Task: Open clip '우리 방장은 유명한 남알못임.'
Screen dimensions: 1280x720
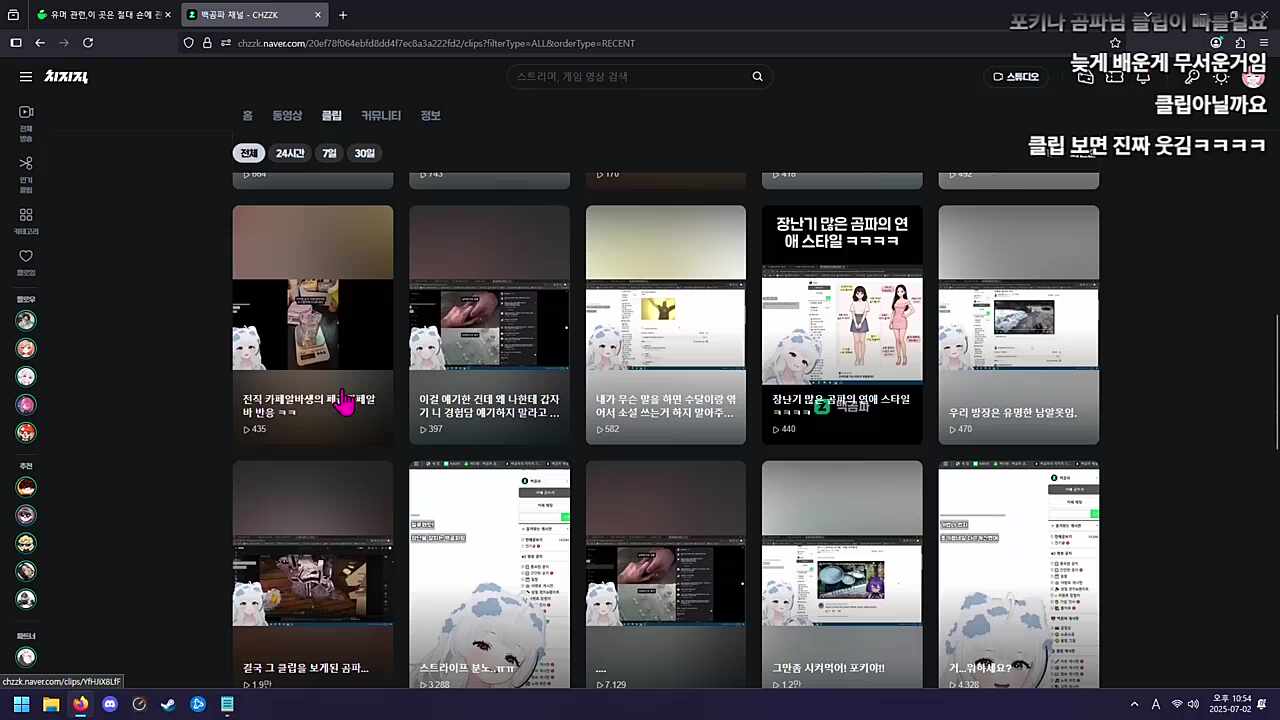Action: (1019, 325)
